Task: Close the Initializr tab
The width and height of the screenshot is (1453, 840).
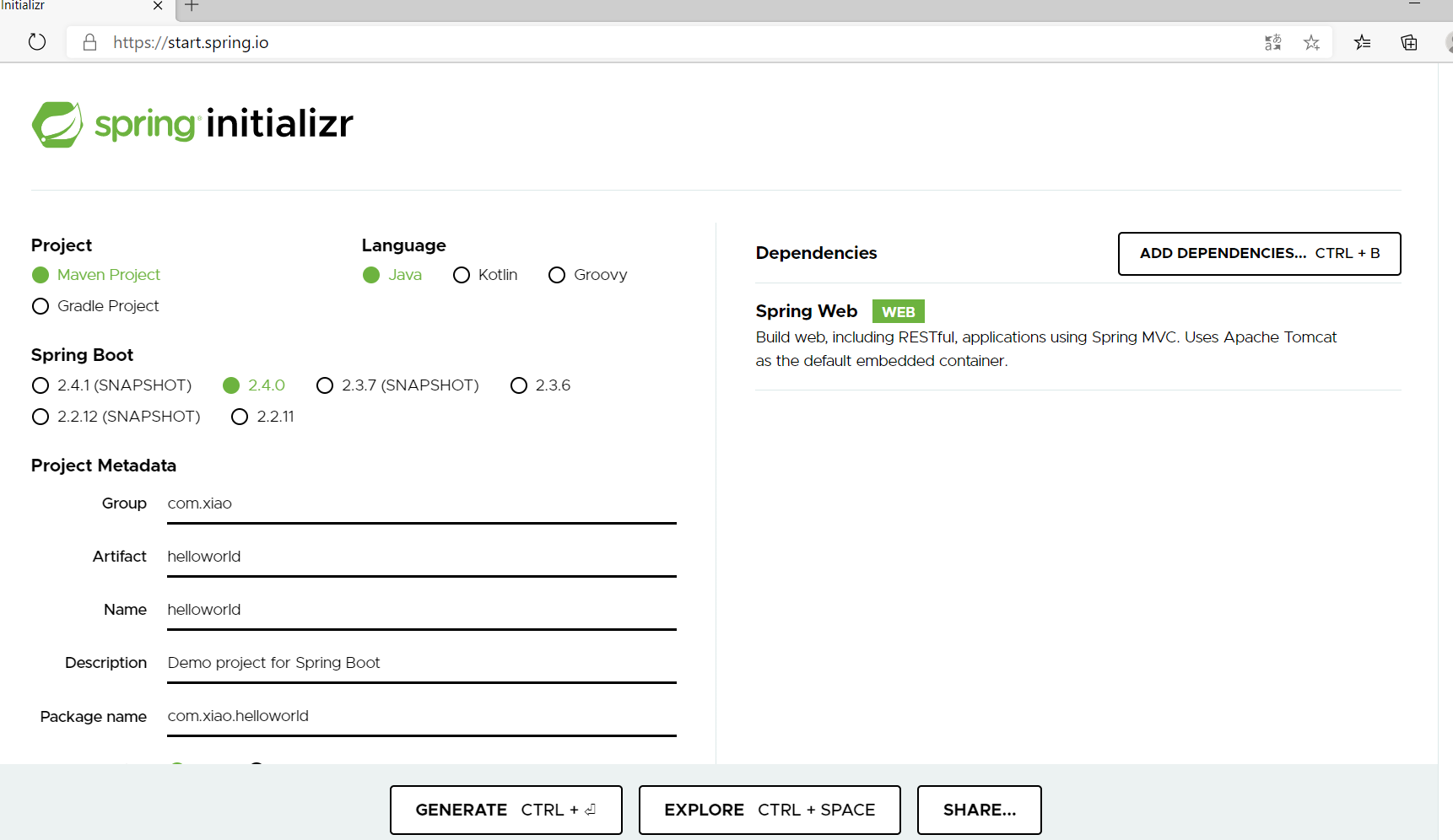Action: pos(158,6)
